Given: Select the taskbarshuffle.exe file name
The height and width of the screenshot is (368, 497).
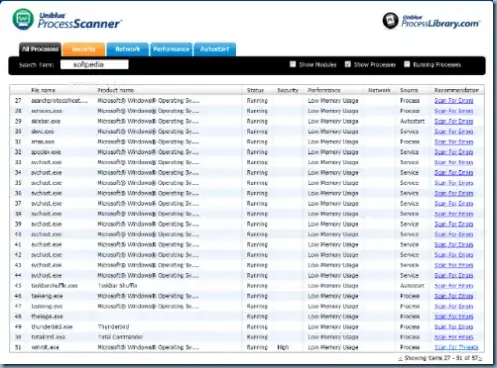Looking at the screenshot, I should point(54,286).
